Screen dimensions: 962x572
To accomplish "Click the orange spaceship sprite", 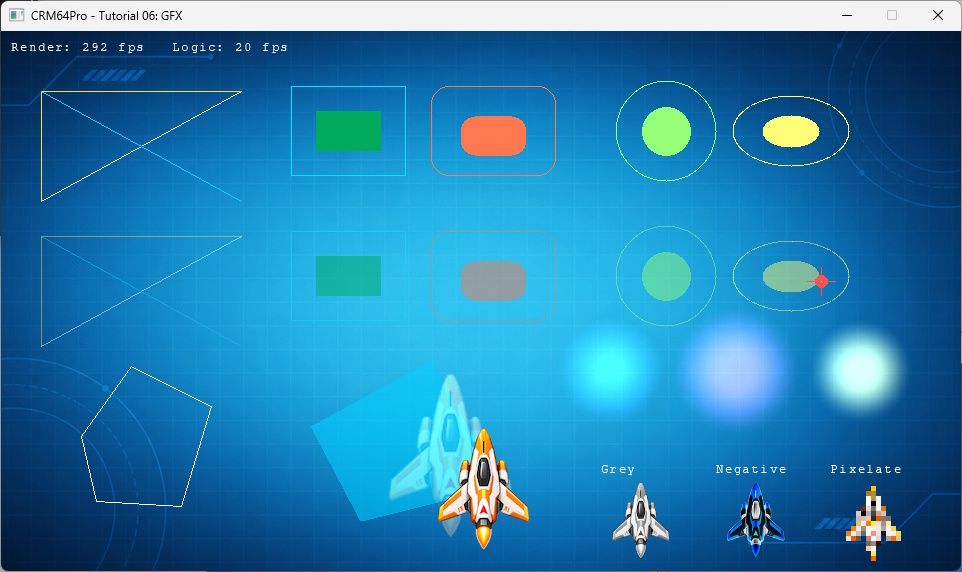I will [x=483, y=489].
